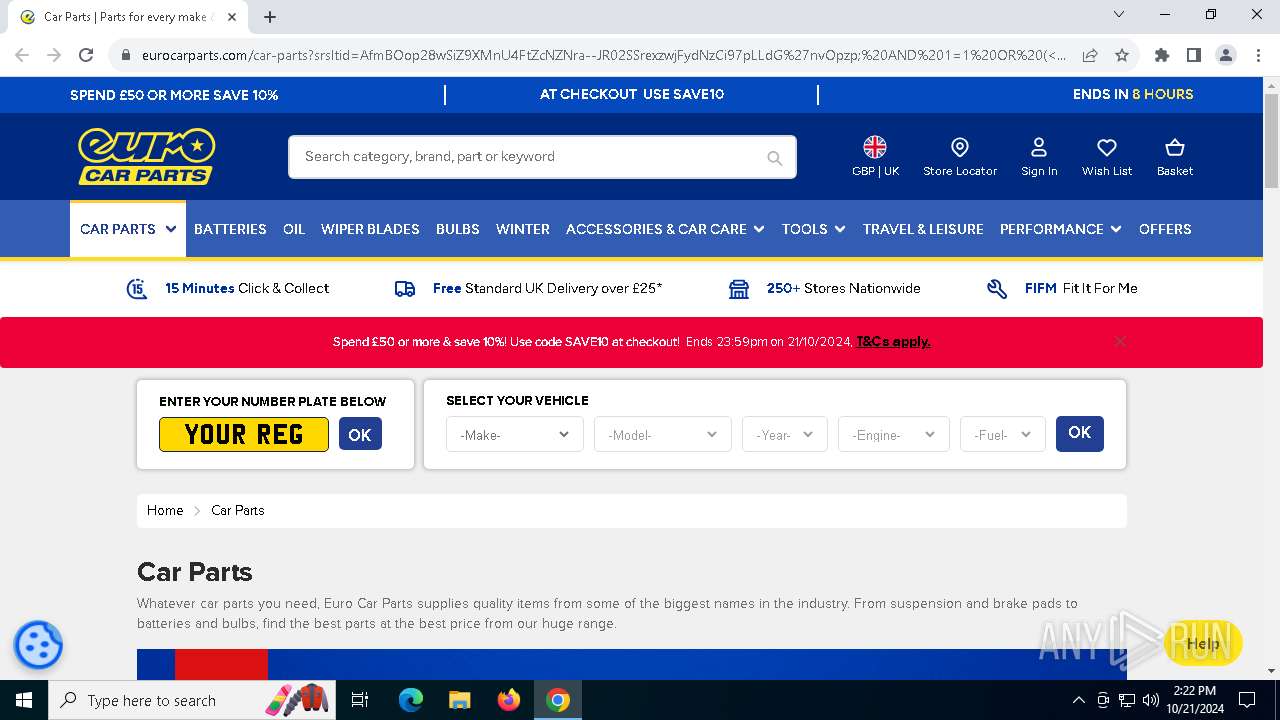The height and width of the screenshot is (720, 1280).
Task: Open the Offers menu item
Action: click(x=1165, y=229)
